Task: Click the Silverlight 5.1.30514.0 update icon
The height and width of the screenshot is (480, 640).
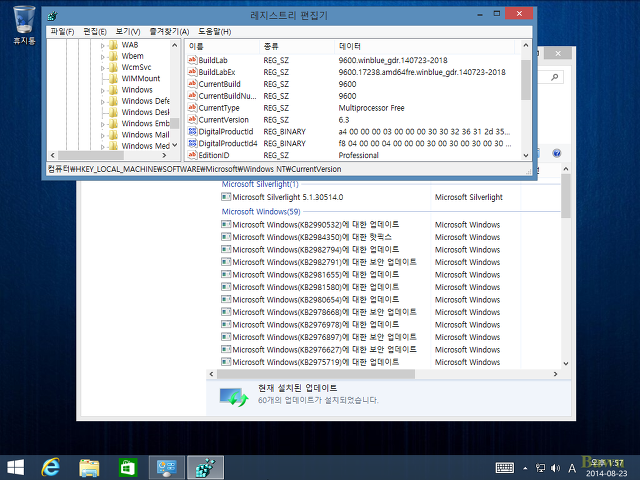Action: click(226, 197)
